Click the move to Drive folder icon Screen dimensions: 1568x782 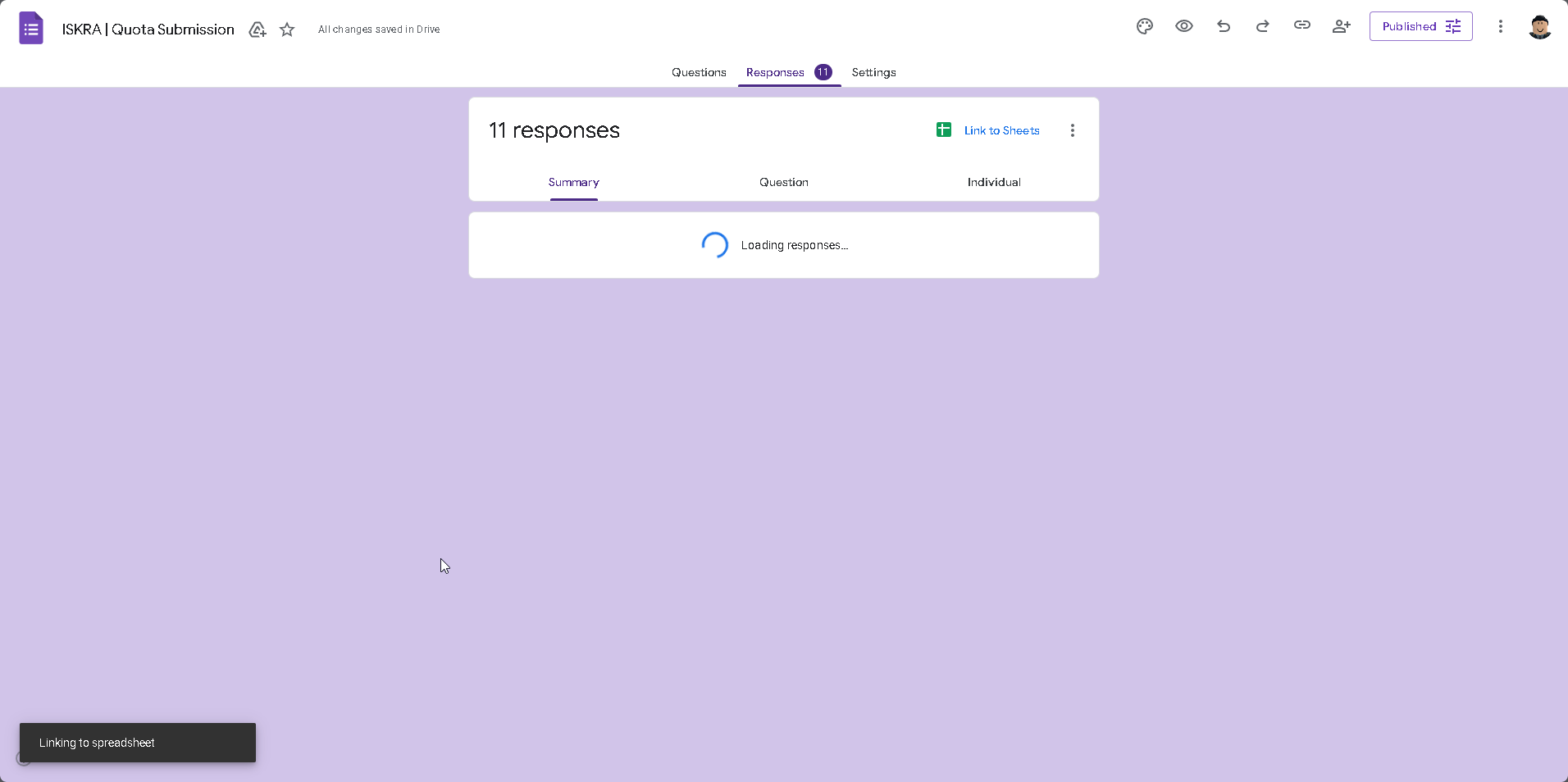click(x=258, y=30)
